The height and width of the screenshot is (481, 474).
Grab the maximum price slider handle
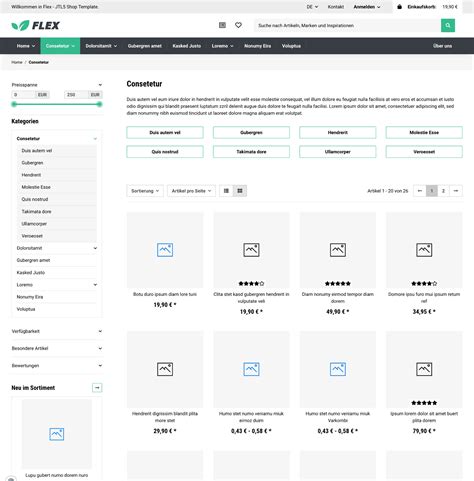point(99,104)
